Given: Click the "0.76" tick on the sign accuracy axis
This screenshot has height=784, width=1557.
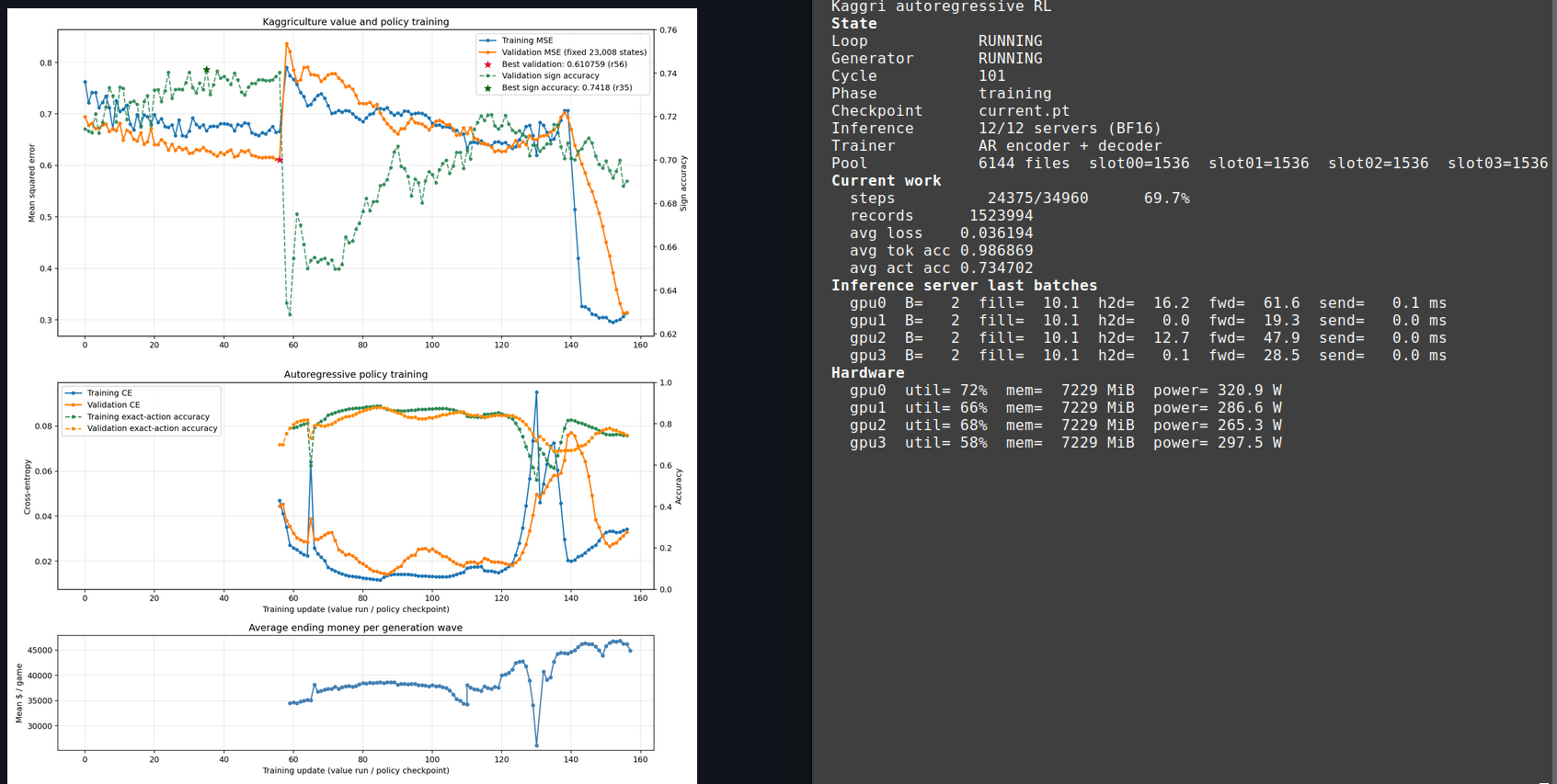Looking at the screenshot, I should 669,30.
